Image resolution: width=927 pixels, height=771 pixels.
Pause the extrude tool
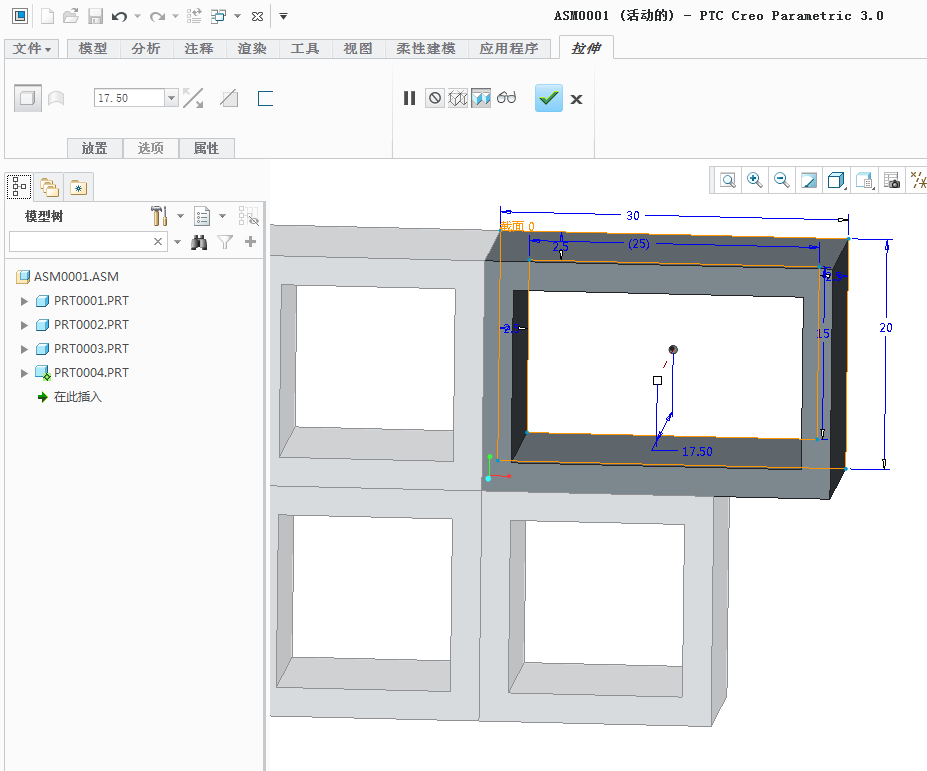point(409,98)
